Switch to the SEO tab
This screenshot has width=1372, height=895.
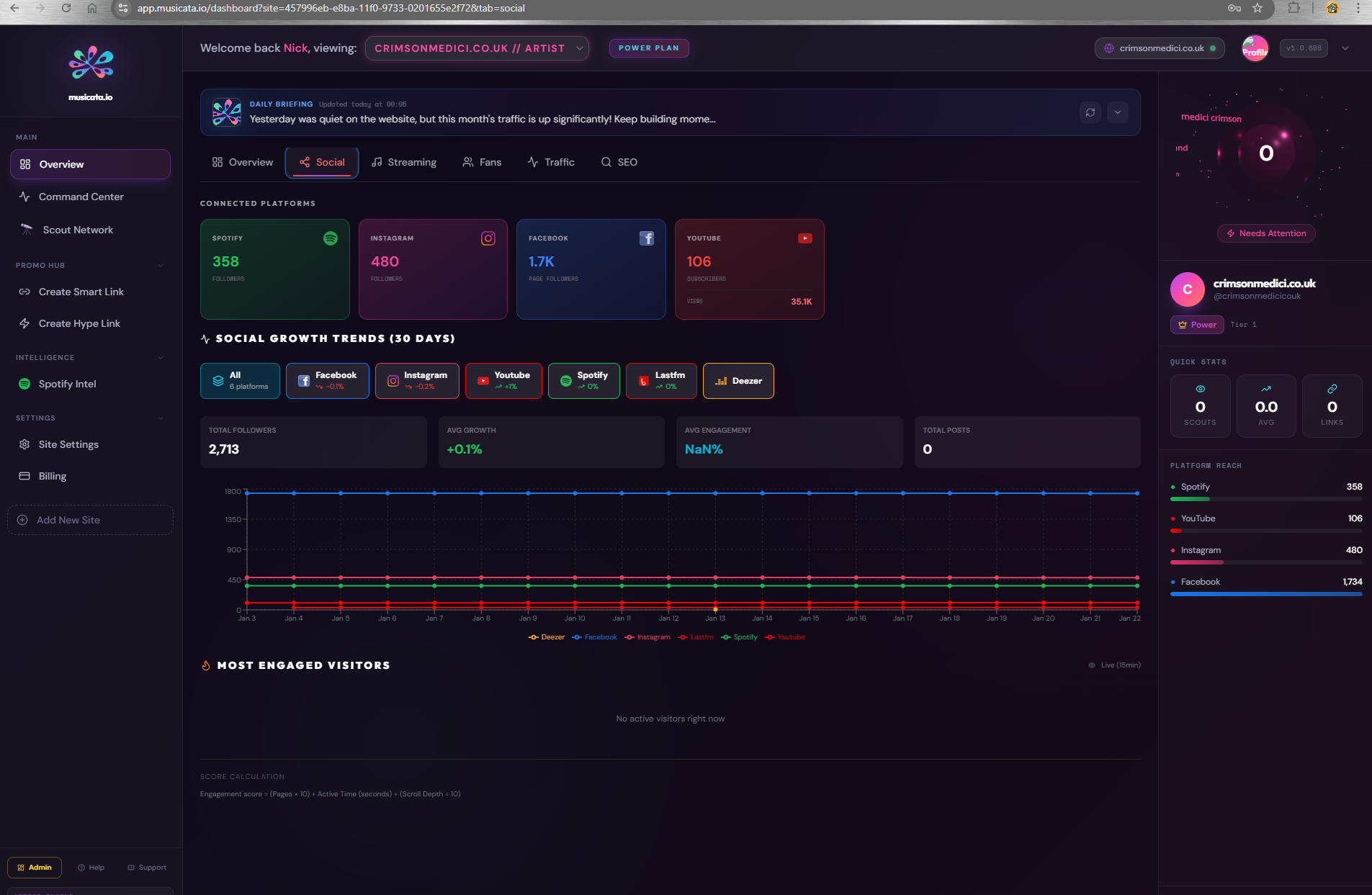[x=619, y=162]
